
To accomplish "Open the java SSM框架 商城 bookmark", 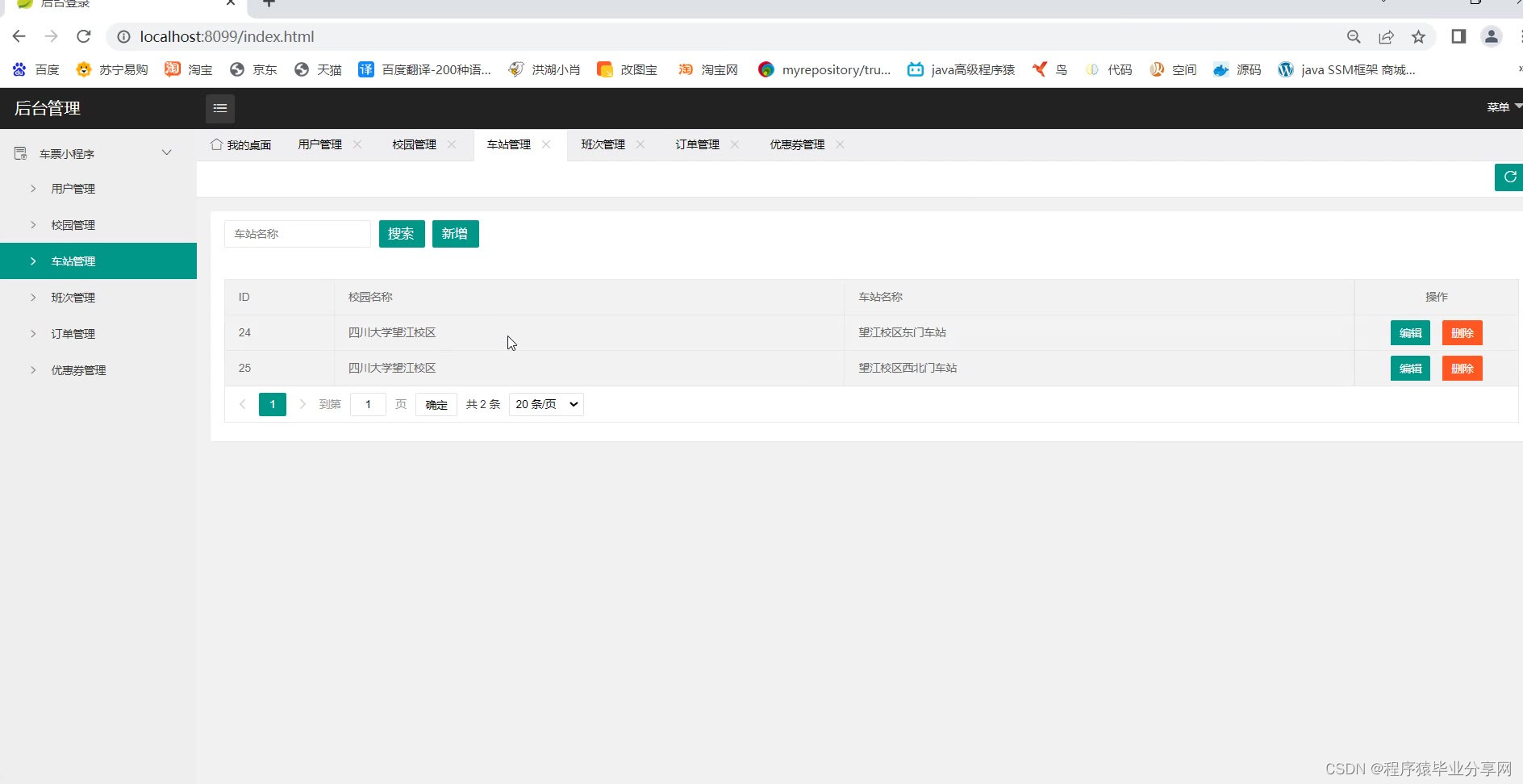I will pos(1346,69).
